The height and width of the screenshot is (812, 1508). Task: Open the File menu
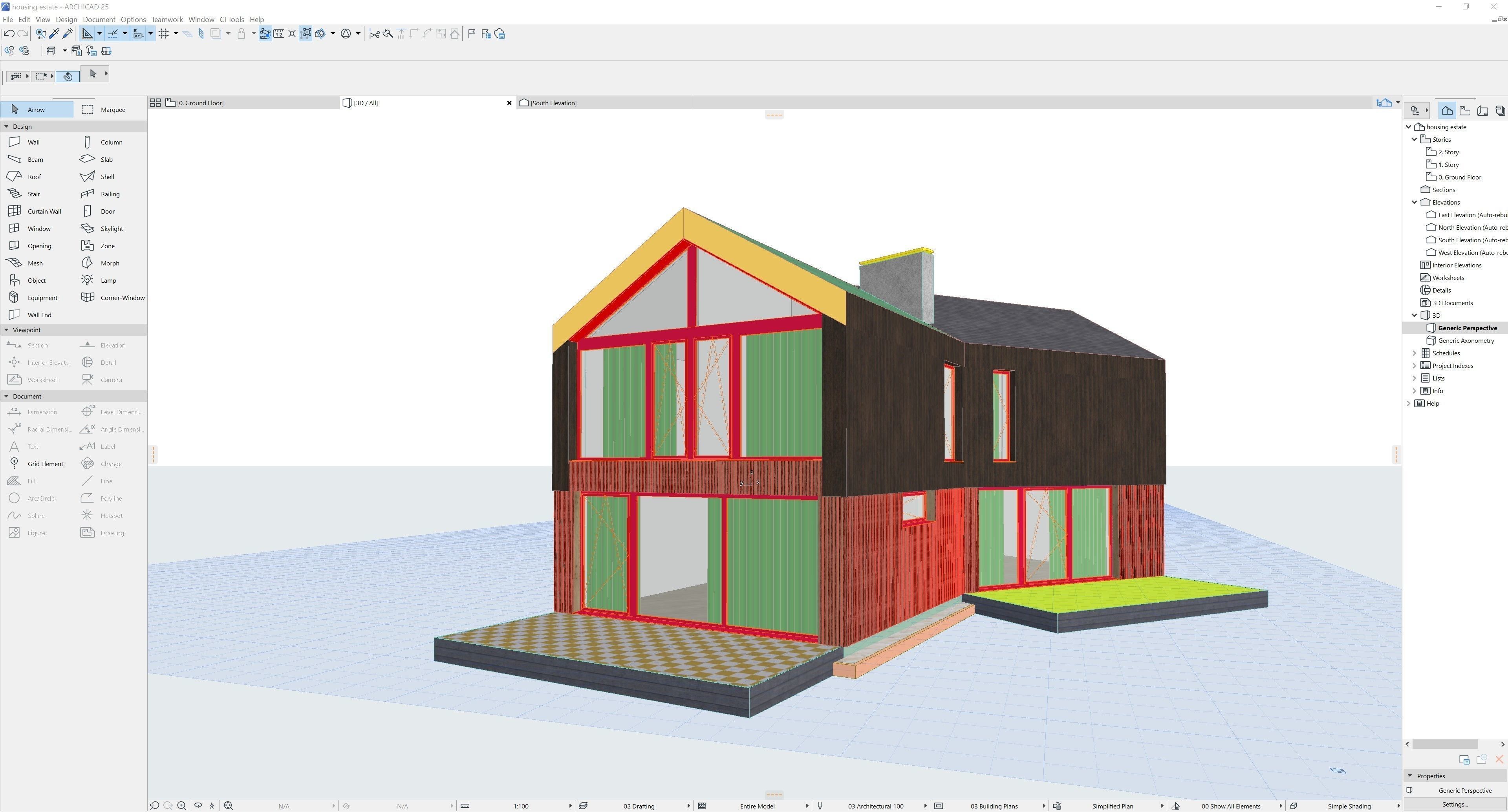coord(7,19)
